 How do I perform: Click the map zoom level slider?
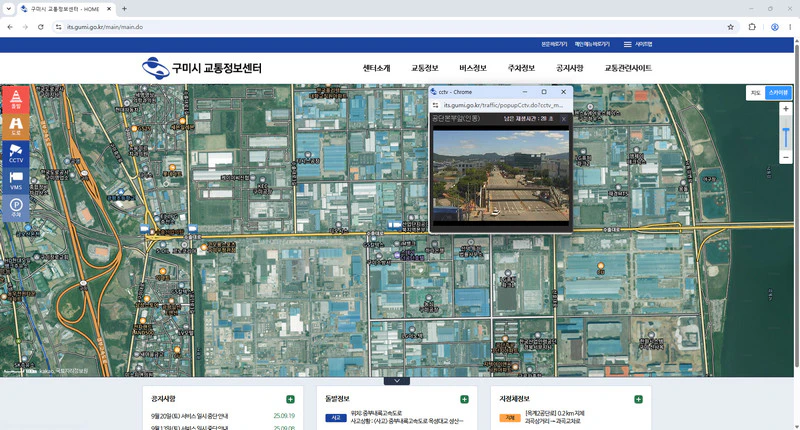(x=786, y=137)
